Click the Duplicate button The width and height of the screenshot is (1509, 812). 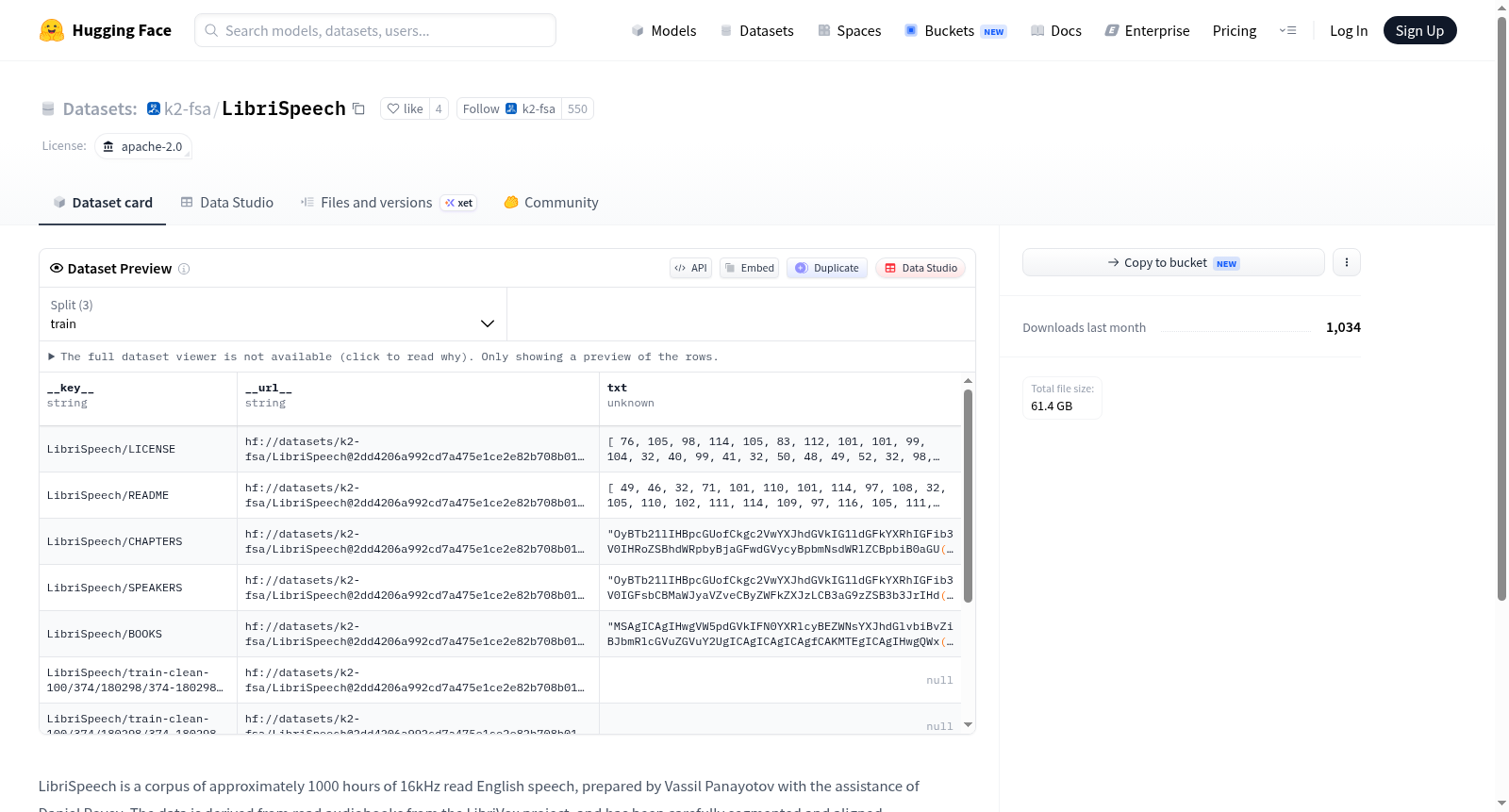click(827, 268)
